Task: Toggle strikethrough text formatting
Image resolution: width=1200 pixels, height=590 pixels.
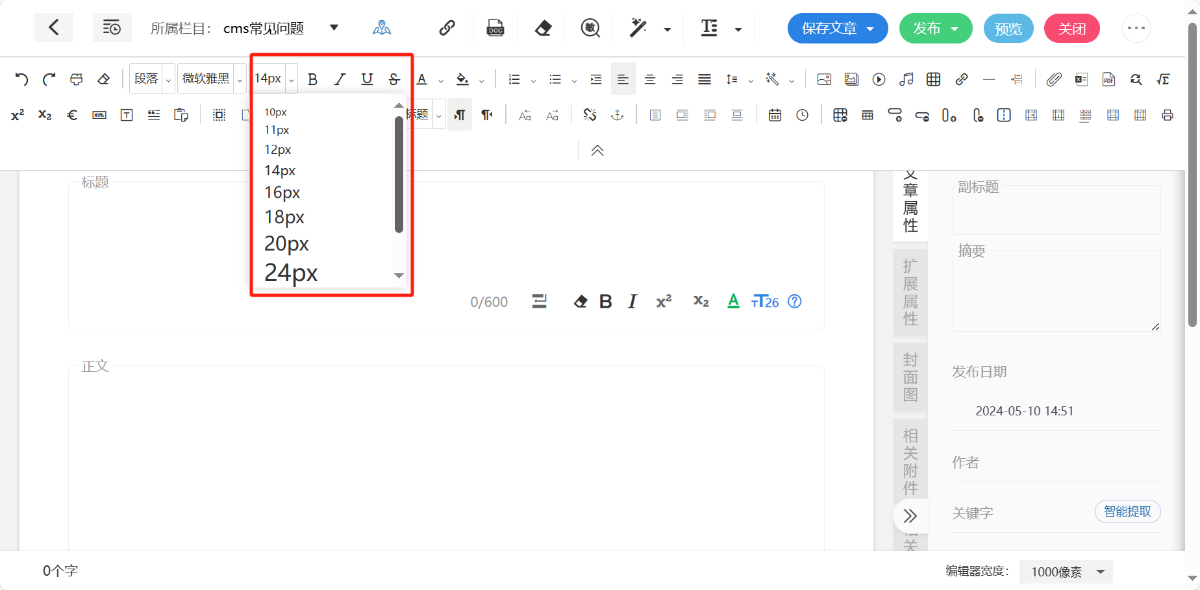Action: pos(394,79)
